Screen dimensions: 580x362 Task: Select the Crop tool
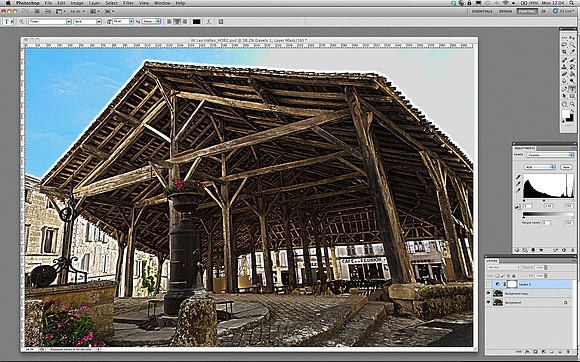(x=564, y=51)
